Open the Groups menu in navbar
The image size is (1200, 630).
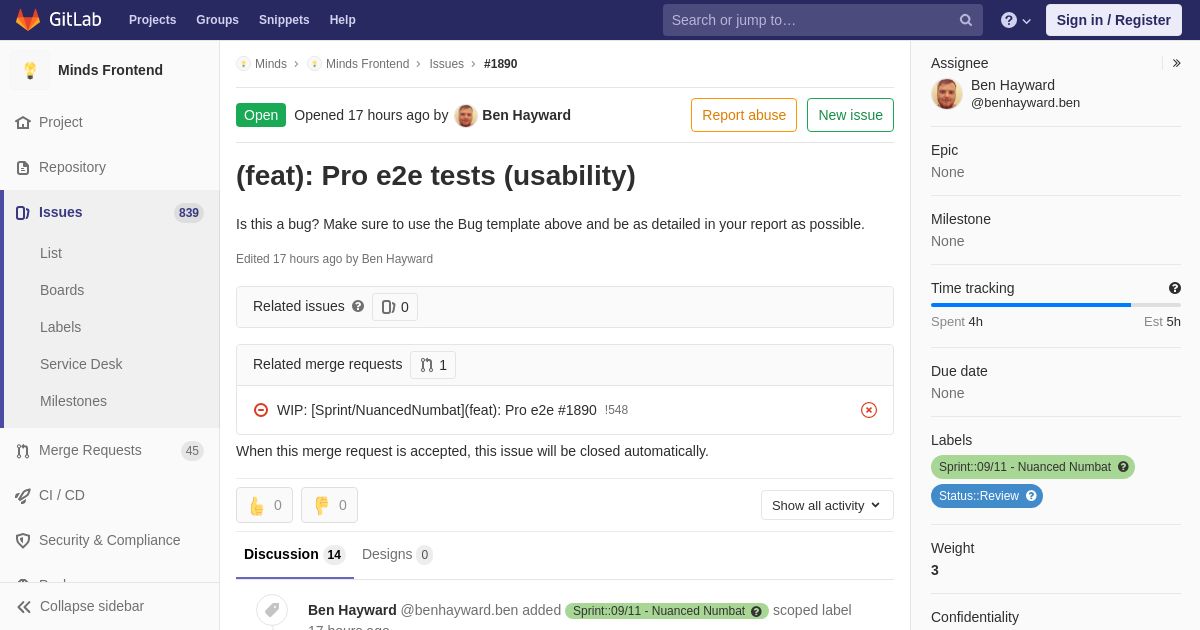(217, 20)
